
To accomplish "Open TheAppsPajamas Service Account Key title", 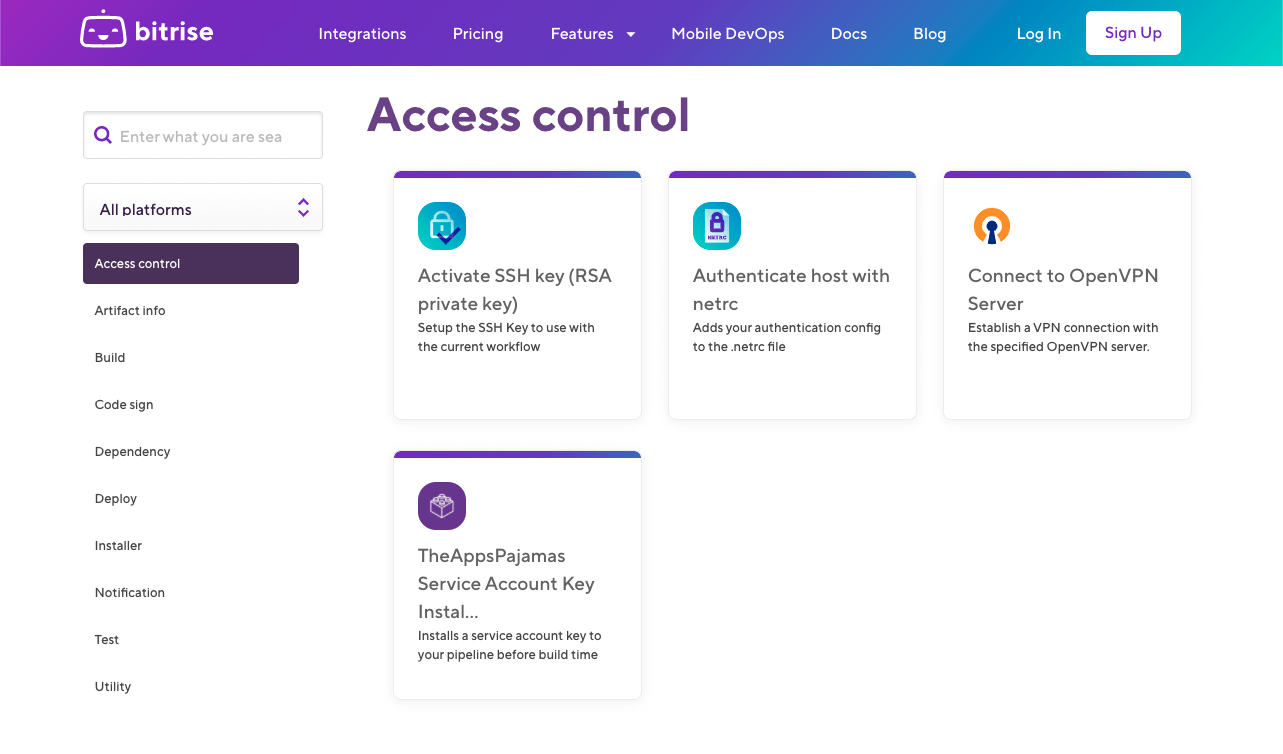I will [x=506, y=583].
